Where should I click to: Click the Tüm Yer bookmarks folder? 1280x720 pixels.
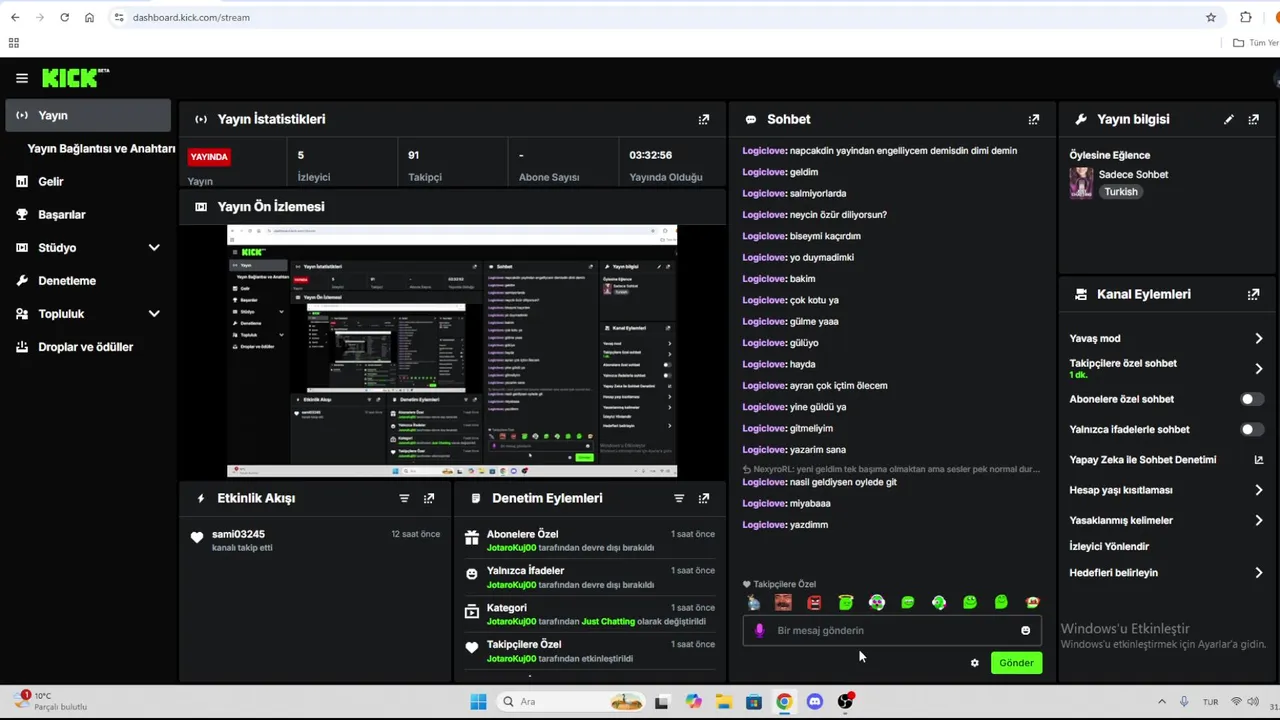coord(1256,43)
